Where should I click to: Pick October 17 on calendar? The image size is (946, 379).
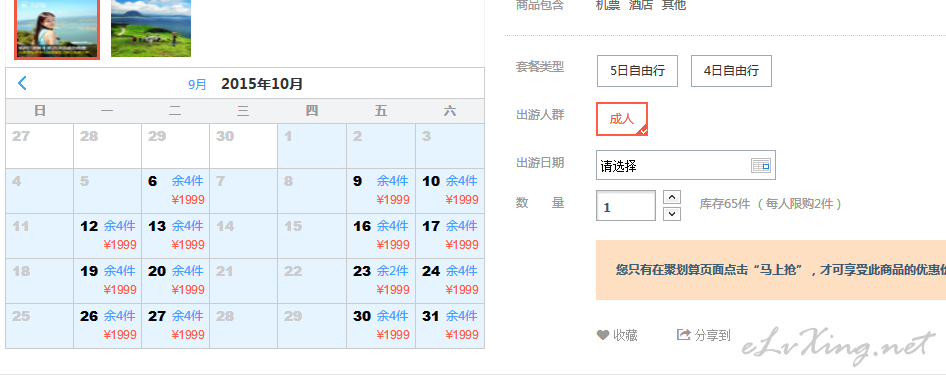click(x=450, y=236)
